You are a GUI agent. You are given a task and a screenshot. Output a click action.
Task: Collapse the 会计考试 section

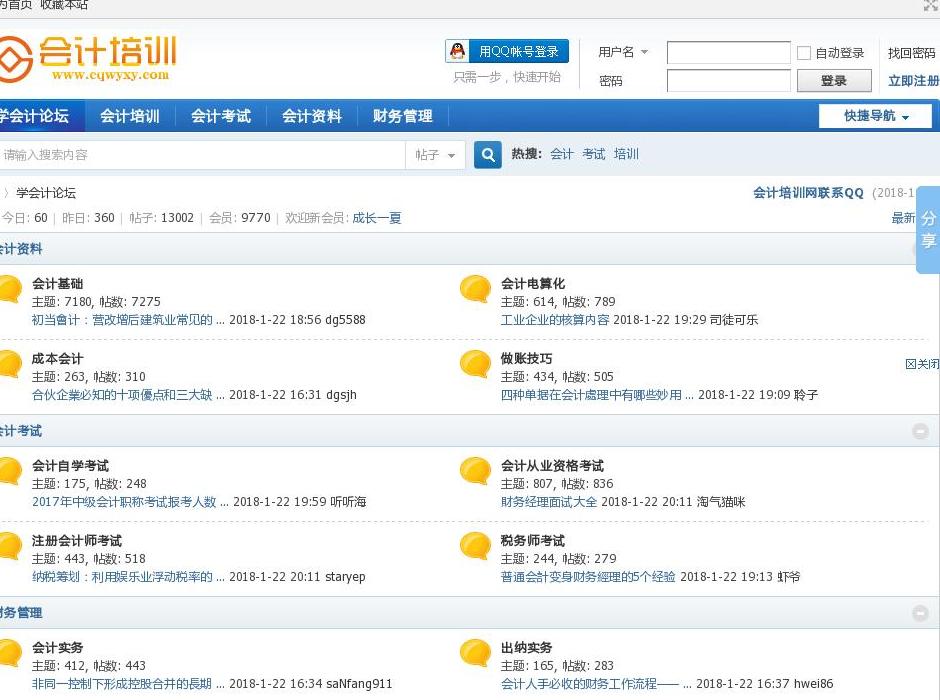(x=920, y=431)
